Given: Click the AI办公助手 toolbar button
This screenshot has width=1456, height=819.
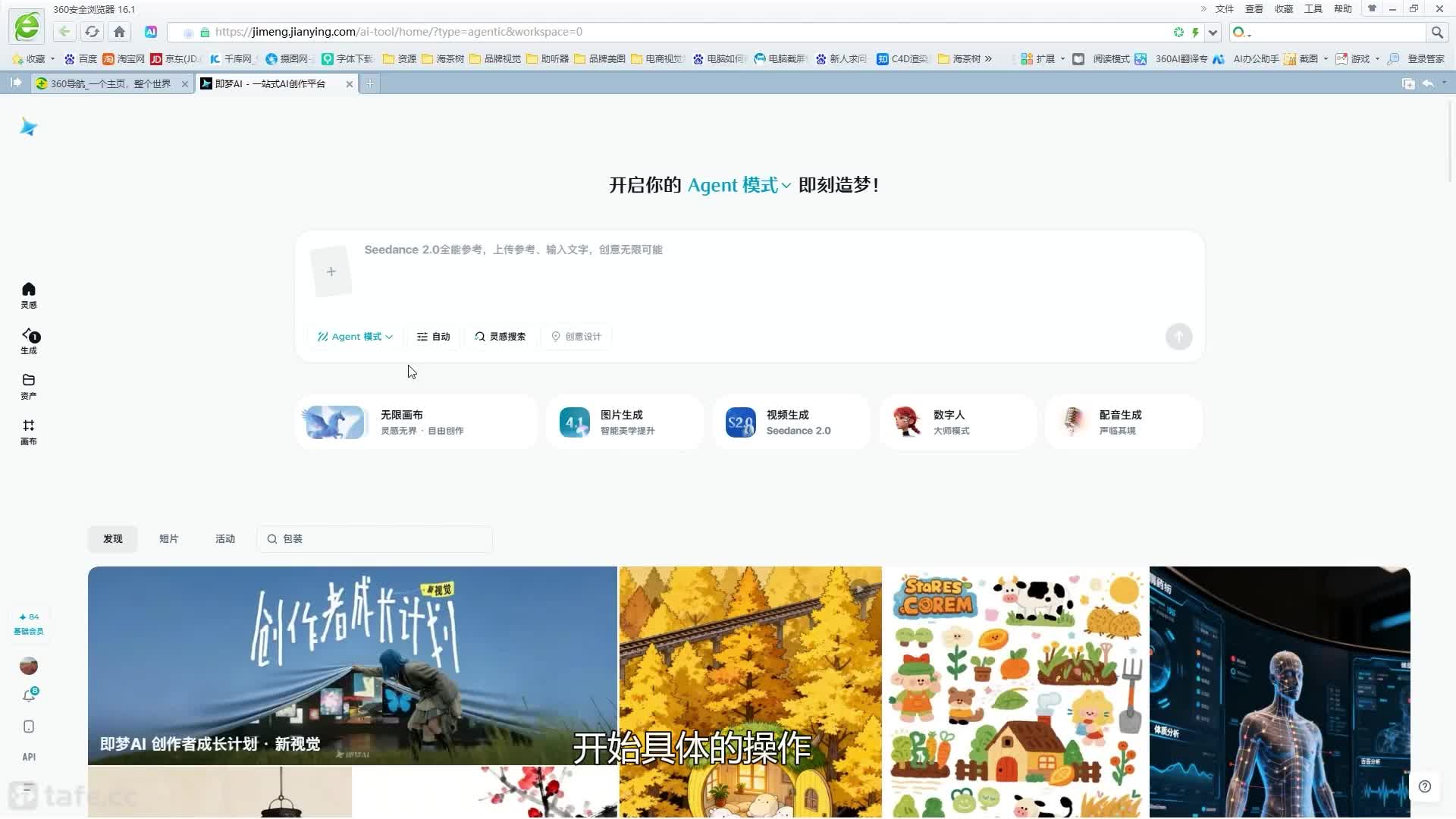Looking at the screenshot, I should click(x=1246, y=59).
